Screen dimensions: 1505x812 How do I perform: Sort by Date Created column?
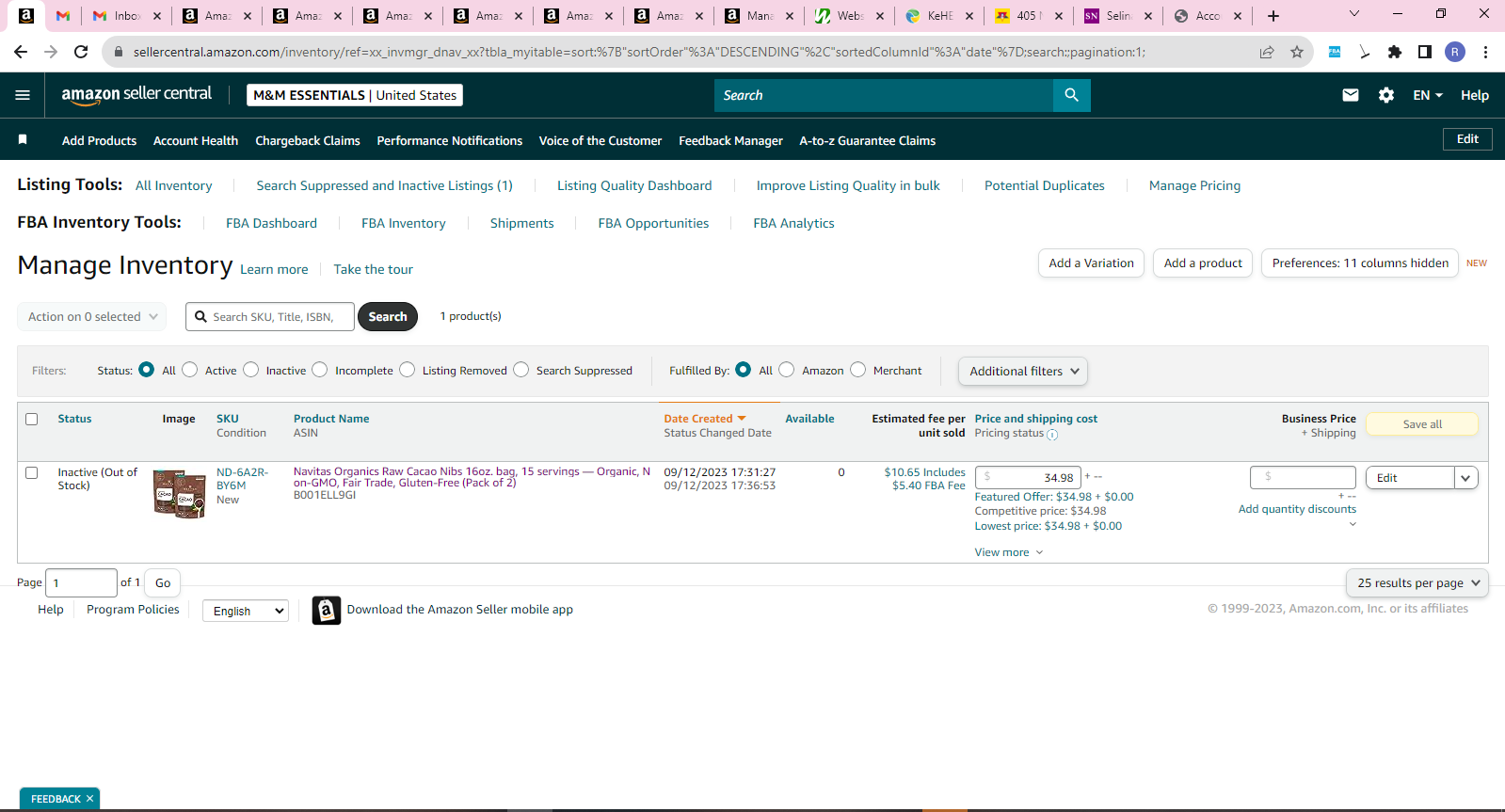click(x=705, y=419)
